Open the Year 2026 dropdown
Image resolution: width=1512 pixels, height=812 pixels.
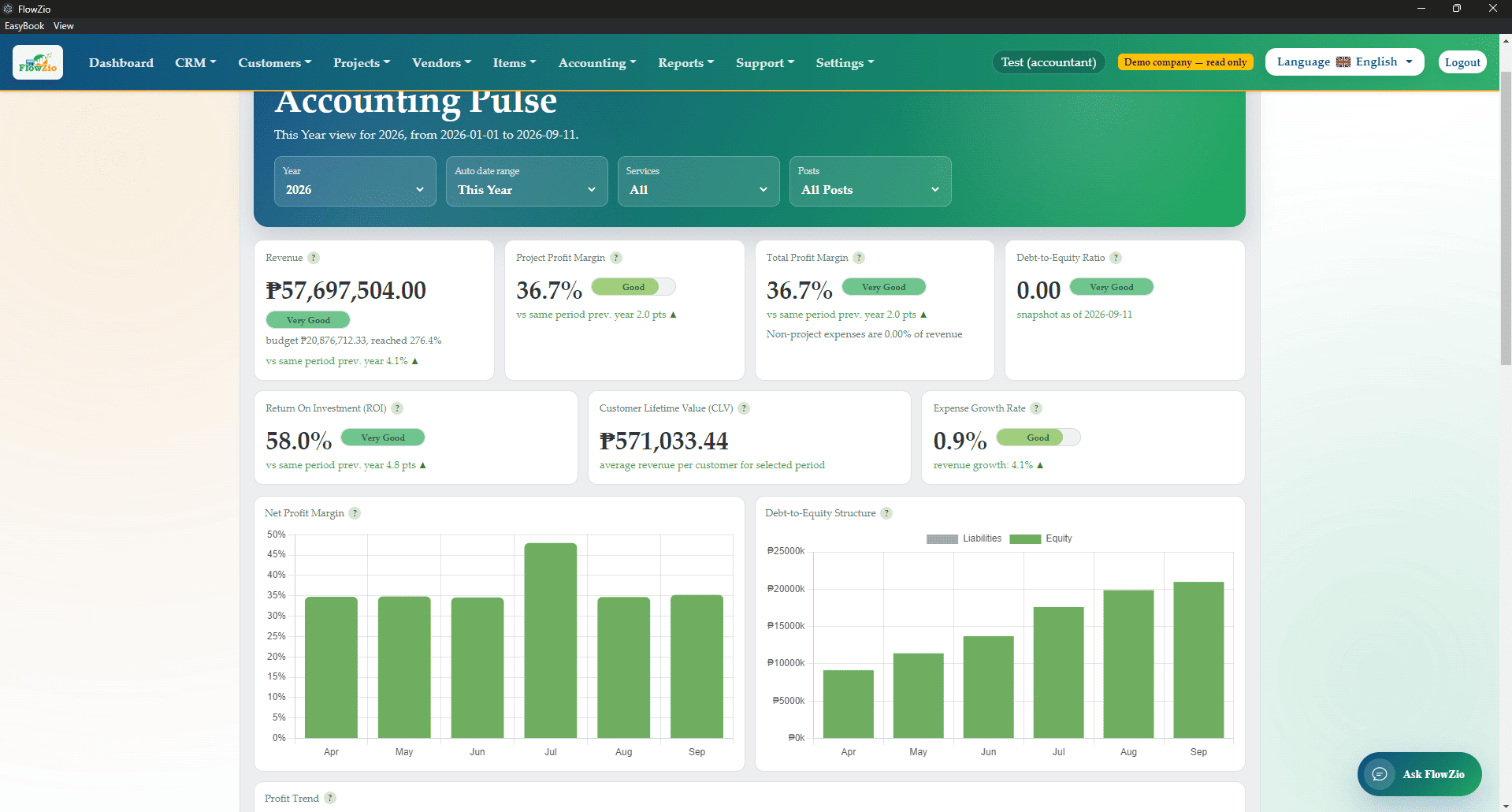[x=355, y=181]
